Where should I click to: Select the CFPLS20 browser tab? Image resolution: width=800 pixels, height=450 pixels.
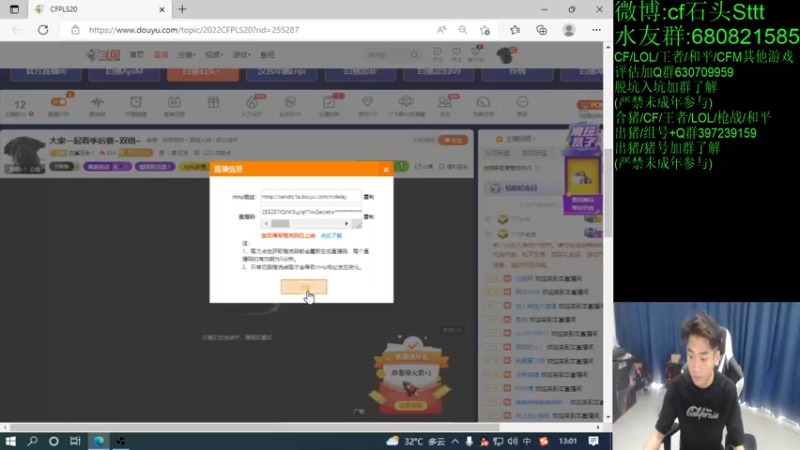click(99, 9)
